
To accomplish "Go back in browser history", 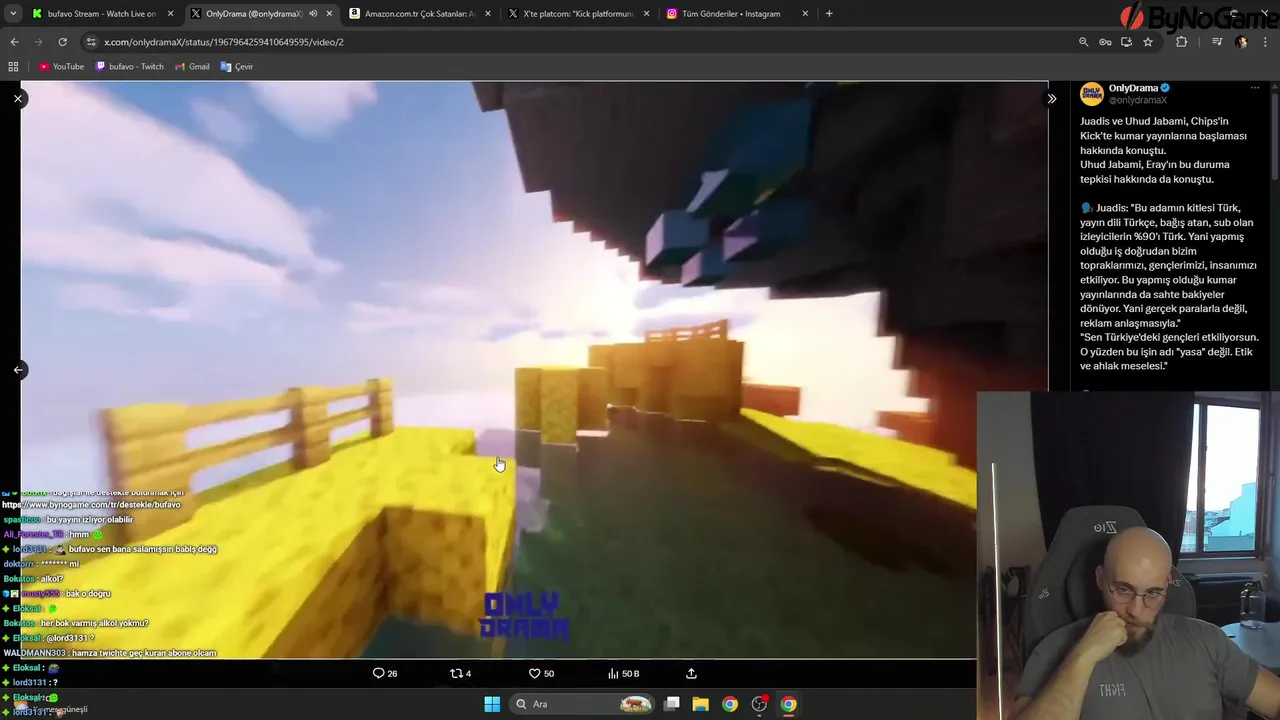I will (x=14, y=42).
